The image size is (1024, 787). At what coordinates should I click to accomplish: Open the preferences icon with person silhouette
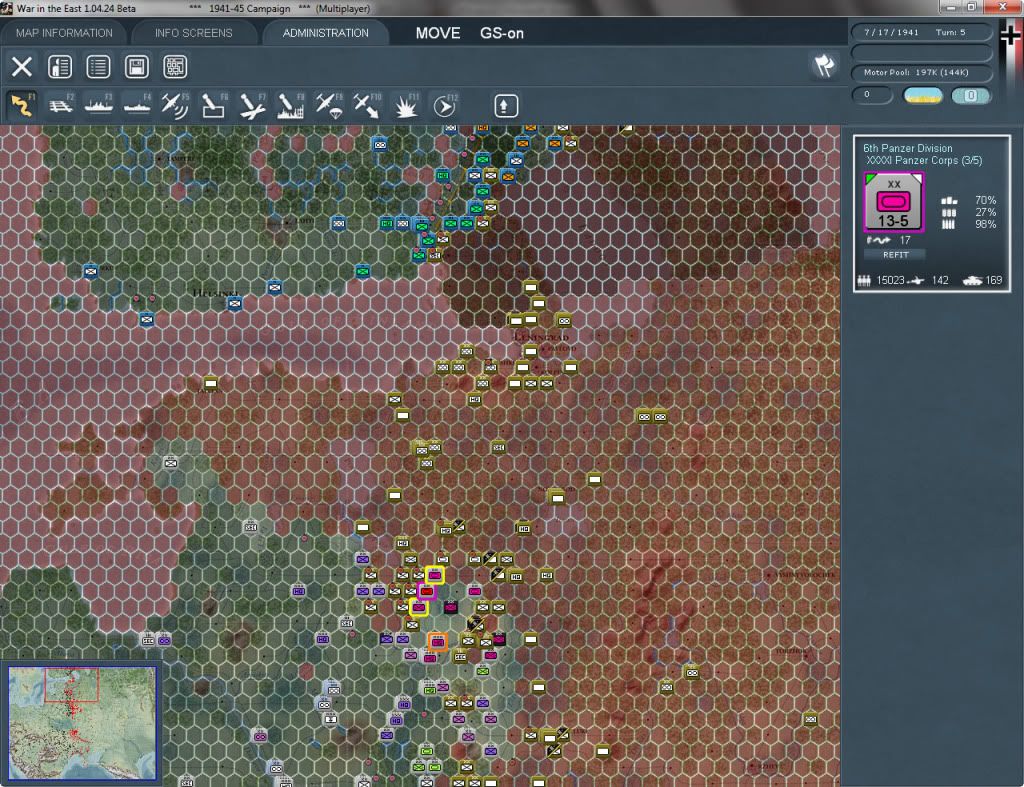pos(60,67)
